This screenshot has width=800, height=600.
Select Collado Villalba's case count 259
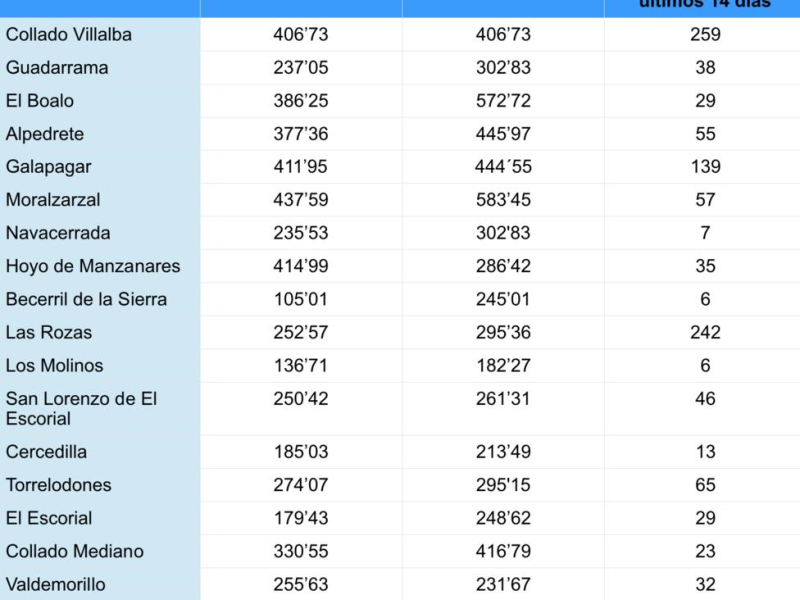(x=705, y=35)
